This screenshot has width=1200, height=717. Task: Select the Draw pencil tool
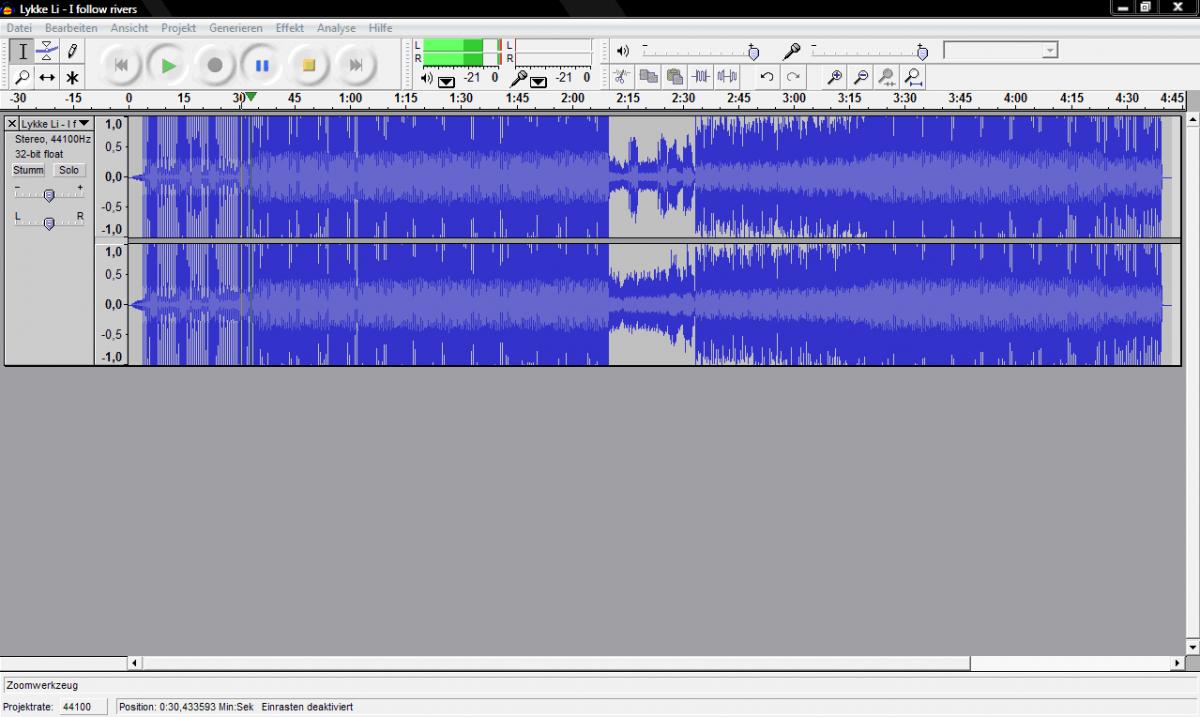tap(72, 51)
